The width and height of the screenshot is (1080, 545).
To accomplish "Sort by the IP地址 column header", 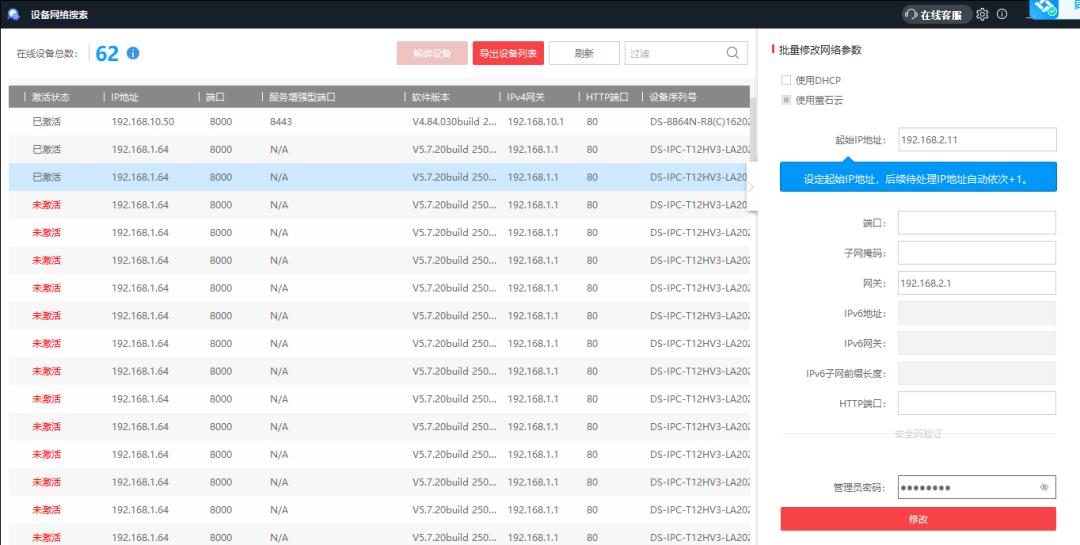I will pos(126,98).
